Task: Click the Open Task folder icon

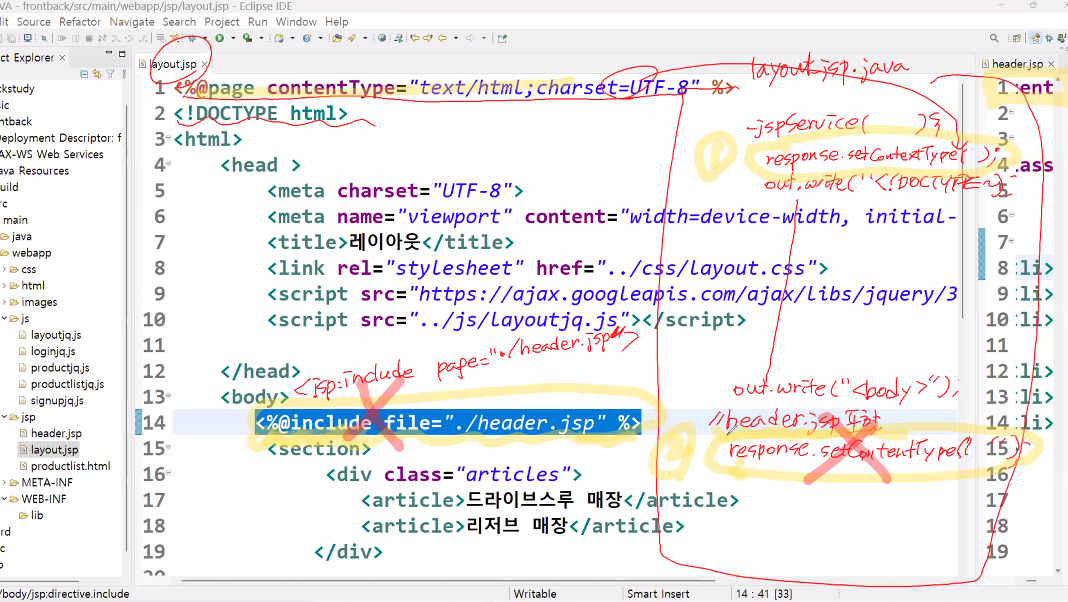Action: (x=336, y=38)
